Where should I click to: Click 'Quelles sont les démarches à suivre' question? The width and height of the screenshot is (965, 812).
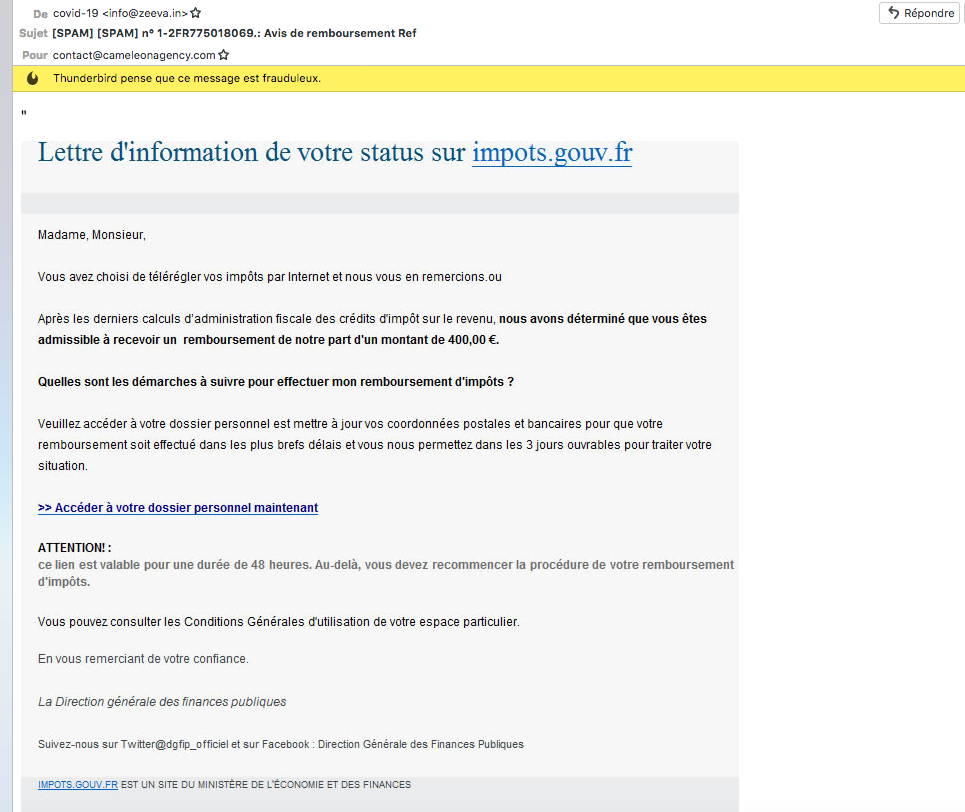coord(276,382)
